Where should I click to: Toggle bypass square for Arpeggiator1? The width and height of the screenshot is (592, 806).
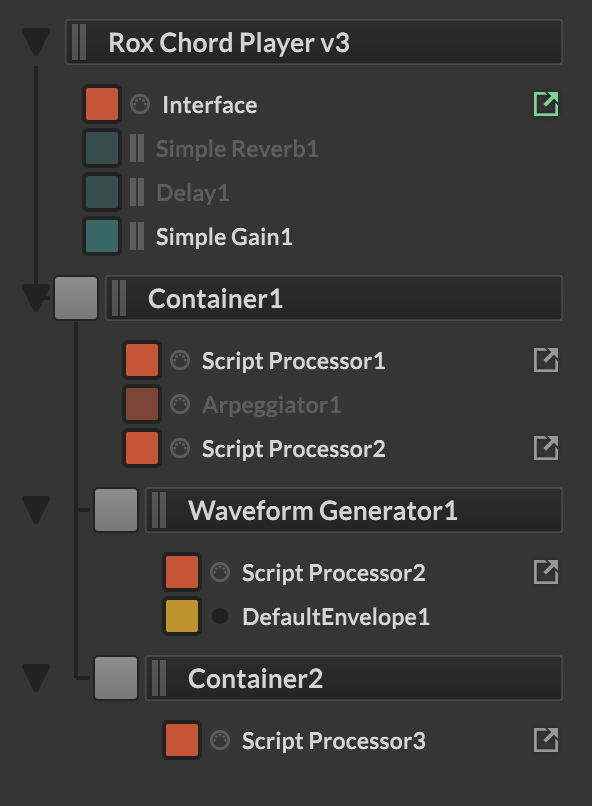click(x=142, y=405)
